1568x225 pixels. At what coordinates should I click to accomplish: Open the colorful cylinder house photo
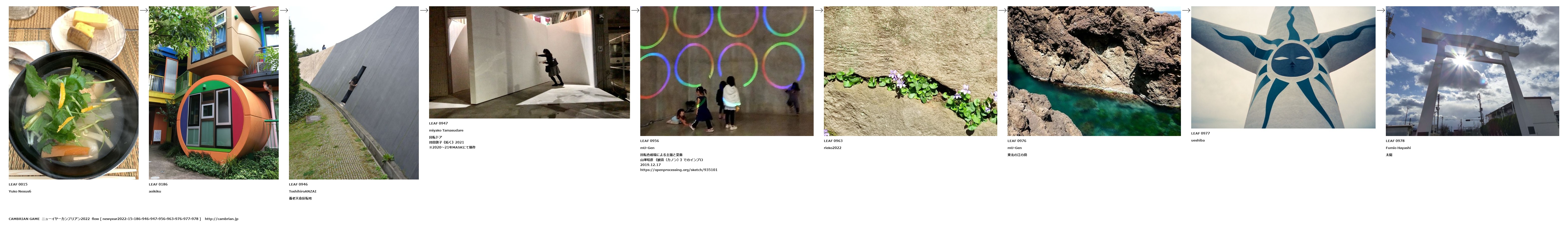coord(214,93)
